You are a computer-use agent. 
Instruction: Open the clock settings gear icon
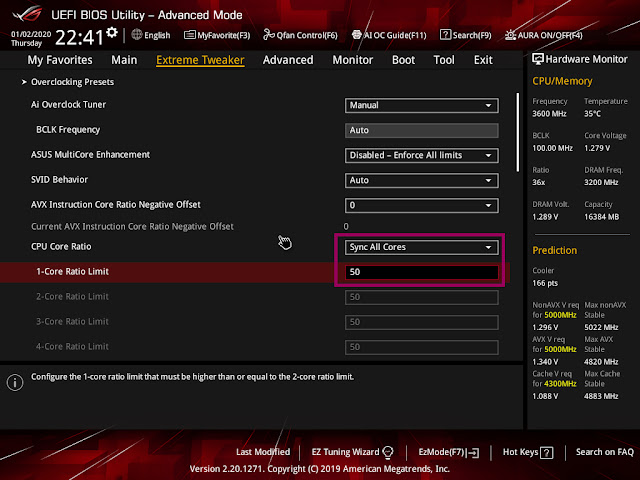point(112,33)
